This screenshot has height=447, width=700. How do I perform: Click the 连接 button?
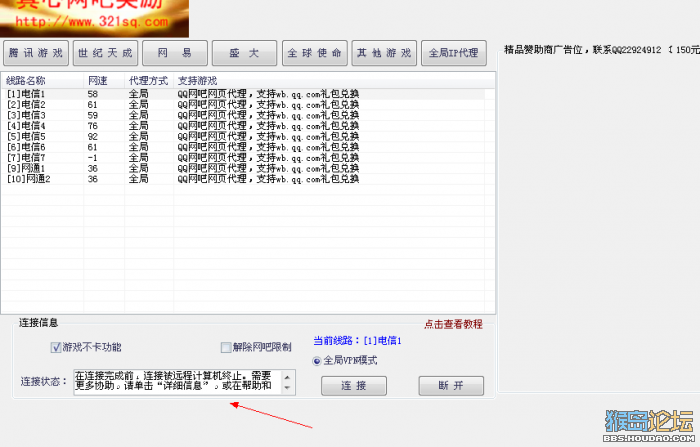point(354,386)
